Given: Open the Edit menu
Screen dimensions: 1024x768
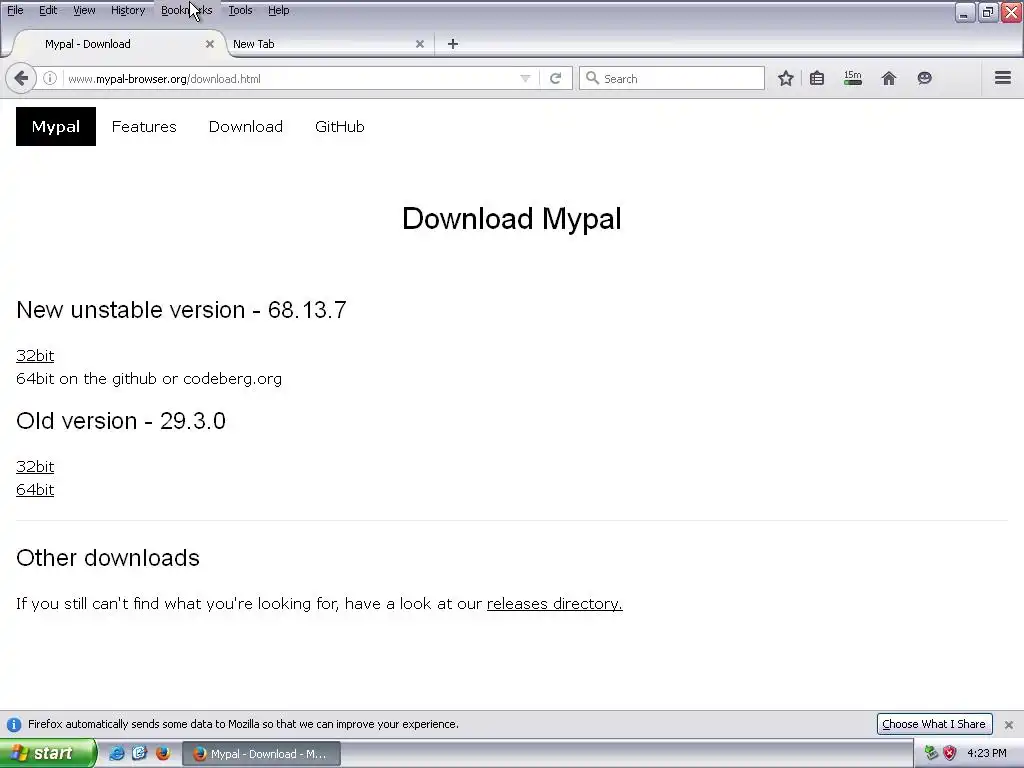Looking at the screenshot, I should point(48,10).
